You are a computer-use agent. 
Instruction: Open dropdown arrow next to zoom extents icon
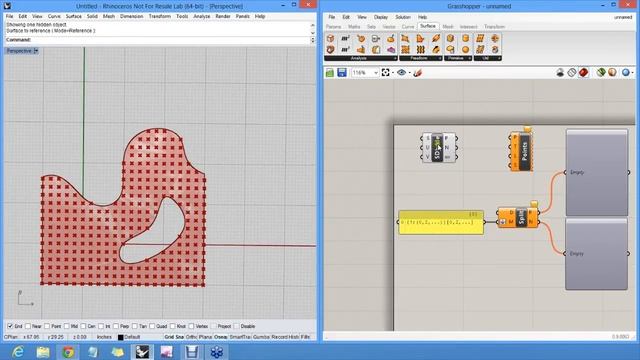pyautogui.click(x=393, y=73)
